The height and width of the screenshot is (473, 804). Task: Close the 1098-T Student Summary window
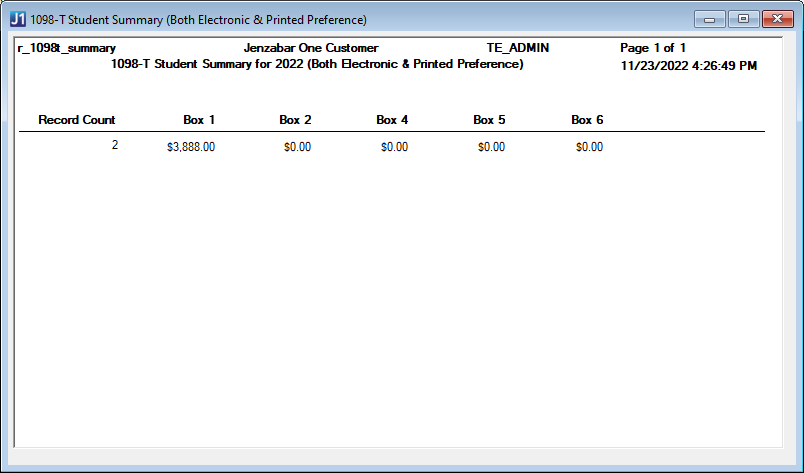tap(775, 19)
